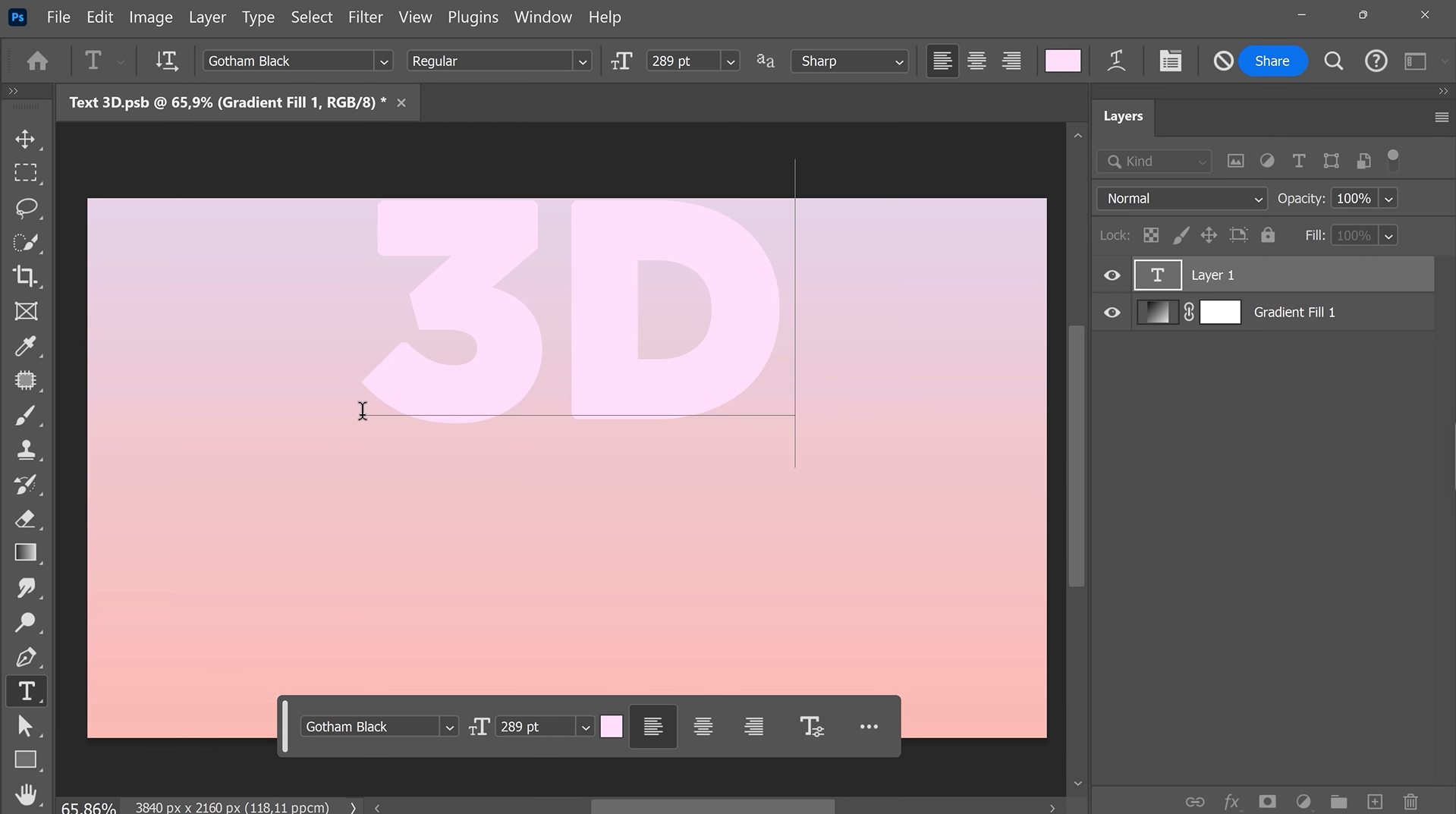Toggle text orientation icon
The height and width of the screenshot is (814, 1456).
[x=166, y=61]
